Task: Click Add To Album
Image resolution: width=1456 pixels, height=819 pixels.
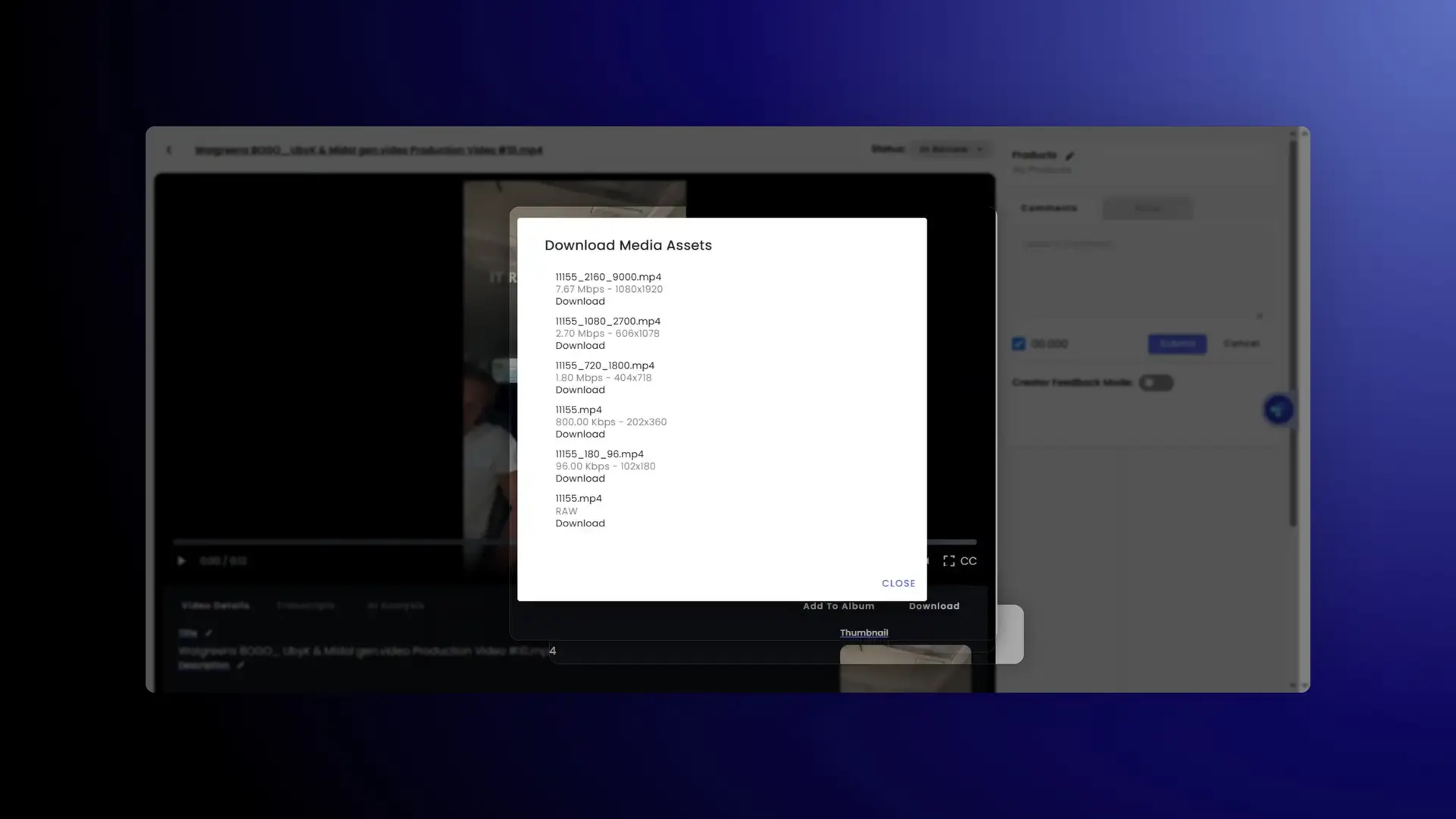Action: click(838, 605)
